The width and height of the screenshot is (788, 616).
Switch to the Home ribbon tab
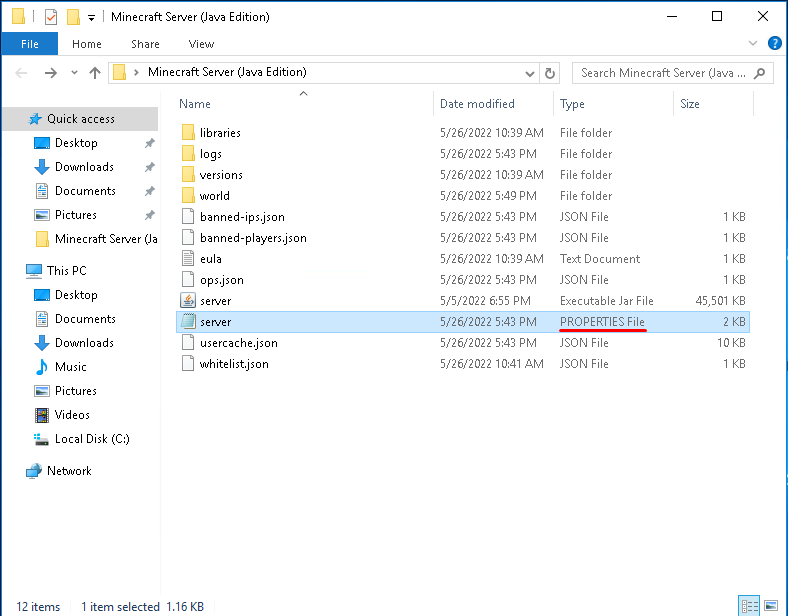pyautogui.click(x=86, y=44)
